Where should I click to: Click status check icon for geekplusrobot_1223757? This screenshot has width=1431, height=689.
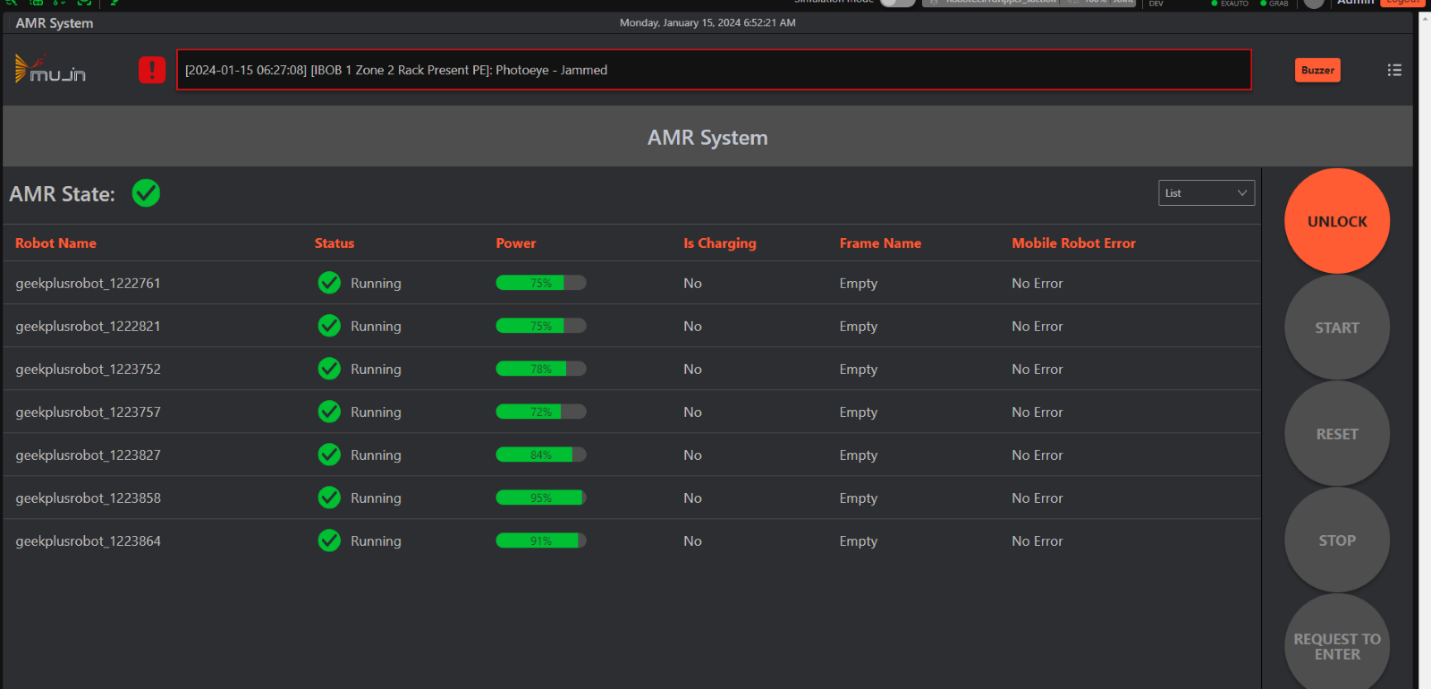pyautogui.click(x=329, y=412)
